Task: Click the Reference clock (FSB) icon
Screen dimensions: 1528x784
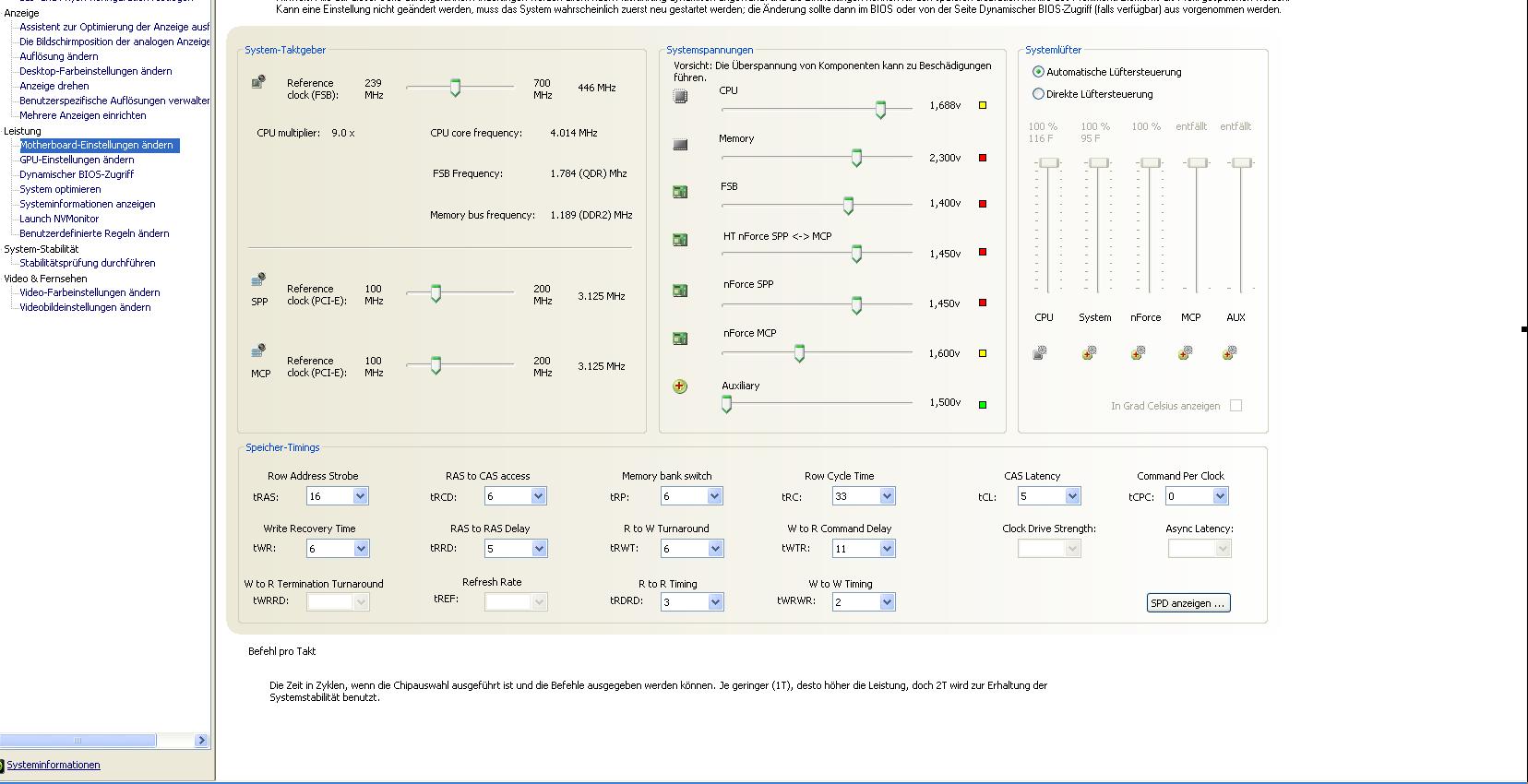Action: point(258,82)
